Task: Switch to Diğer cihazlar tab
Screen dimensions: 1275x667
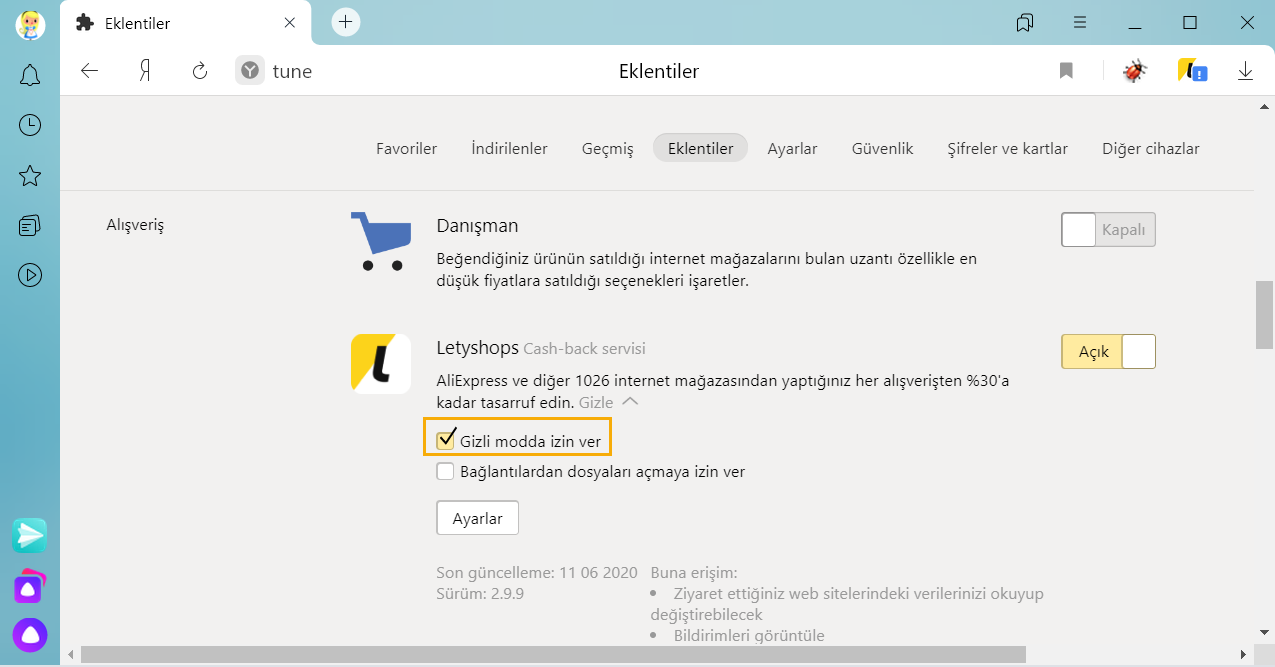Action: (x=1151, y=148)
